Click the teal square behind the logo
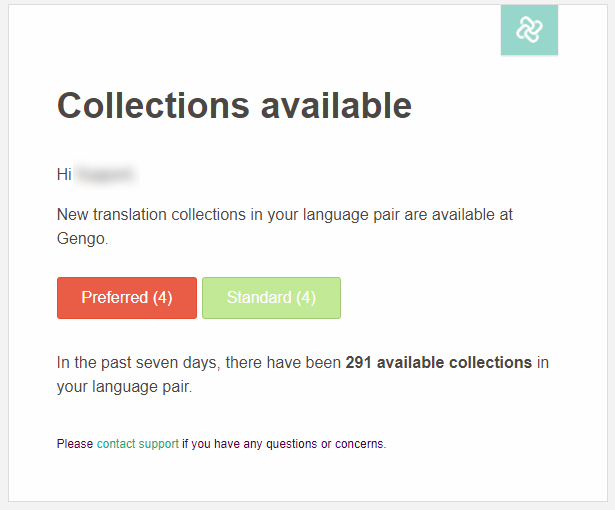The height and width of the screenshot is (510, 615). [529, 30]
